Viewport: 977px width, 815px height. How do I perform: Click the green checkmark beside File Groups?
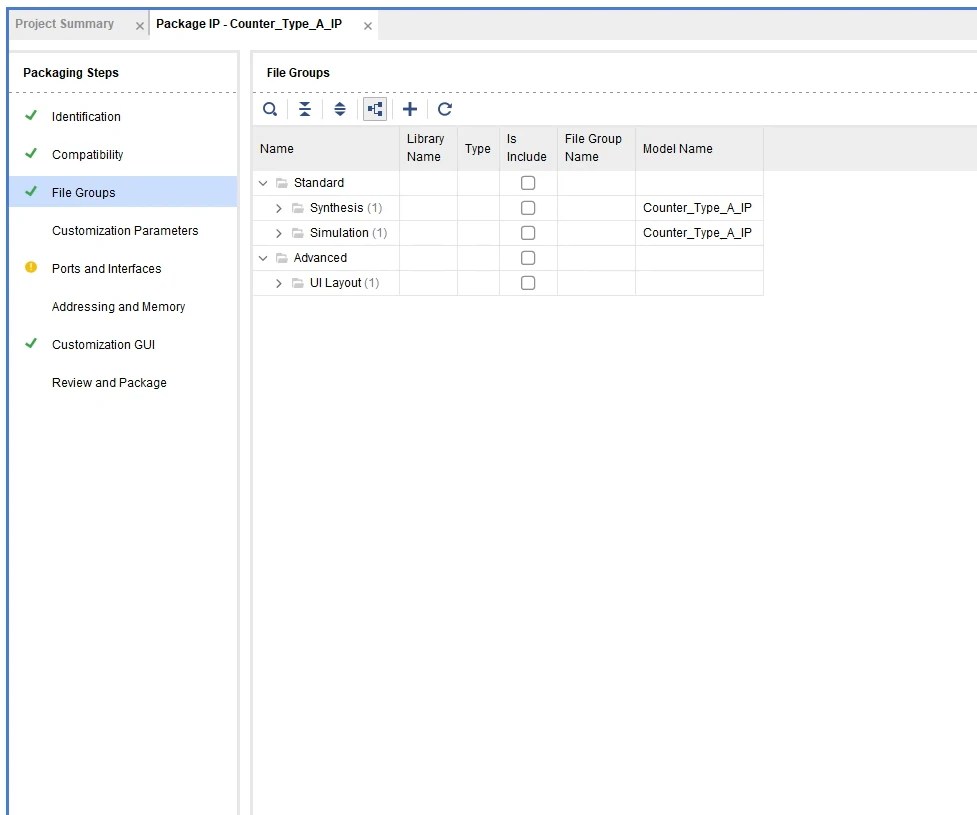(31, 192)
